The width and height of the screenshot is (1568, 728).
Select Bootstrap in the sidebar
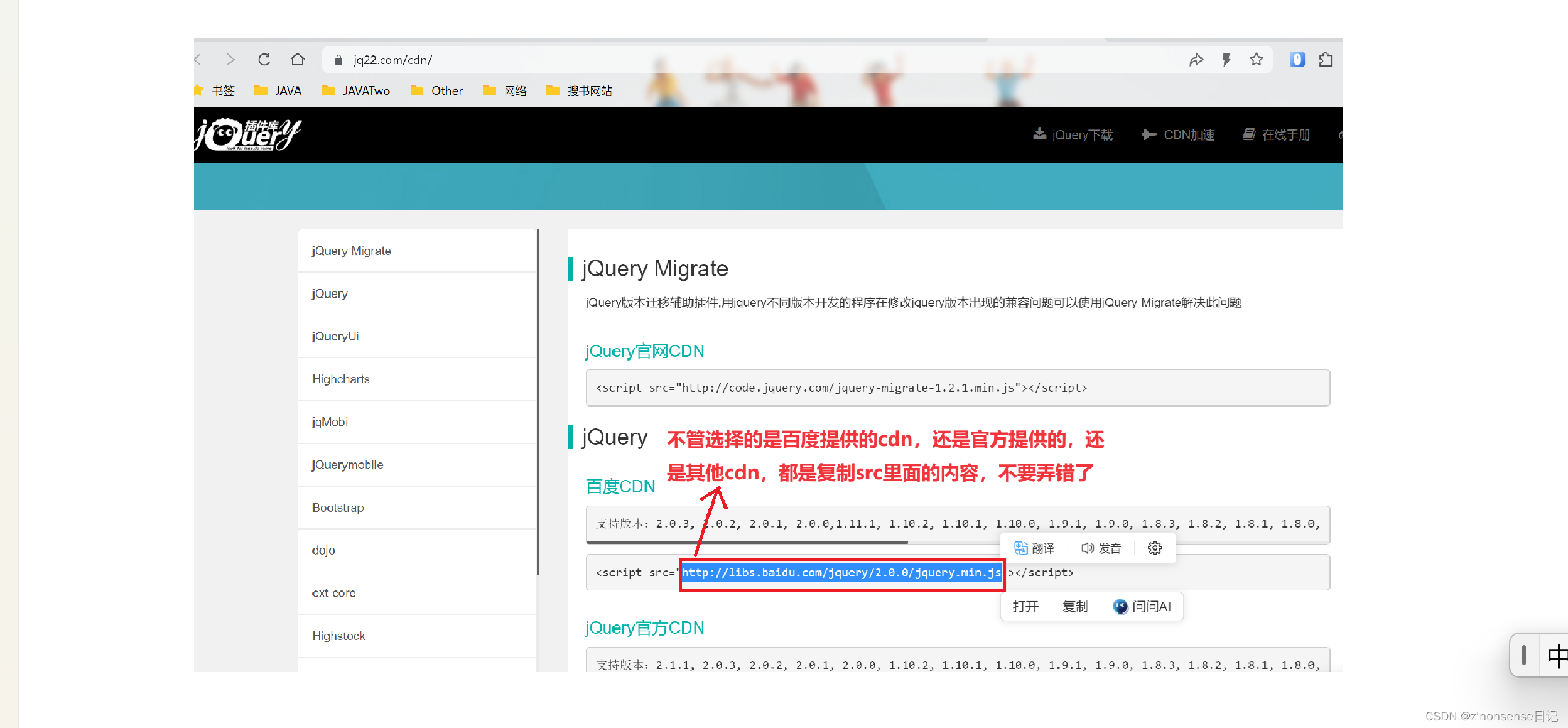click(x=417, y=507)
